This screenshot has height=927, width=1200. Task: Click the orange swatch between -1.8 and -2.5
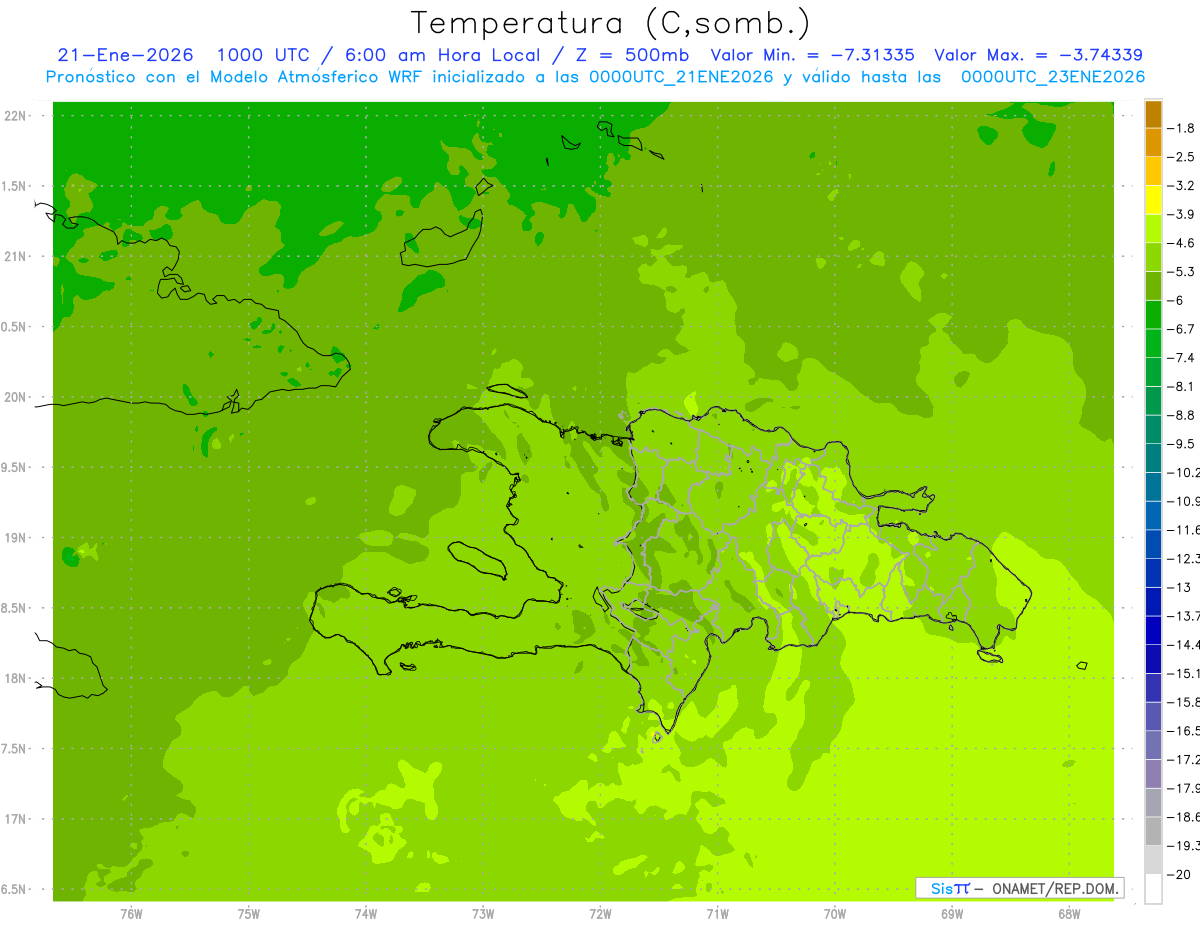[x=1153, y=143]
